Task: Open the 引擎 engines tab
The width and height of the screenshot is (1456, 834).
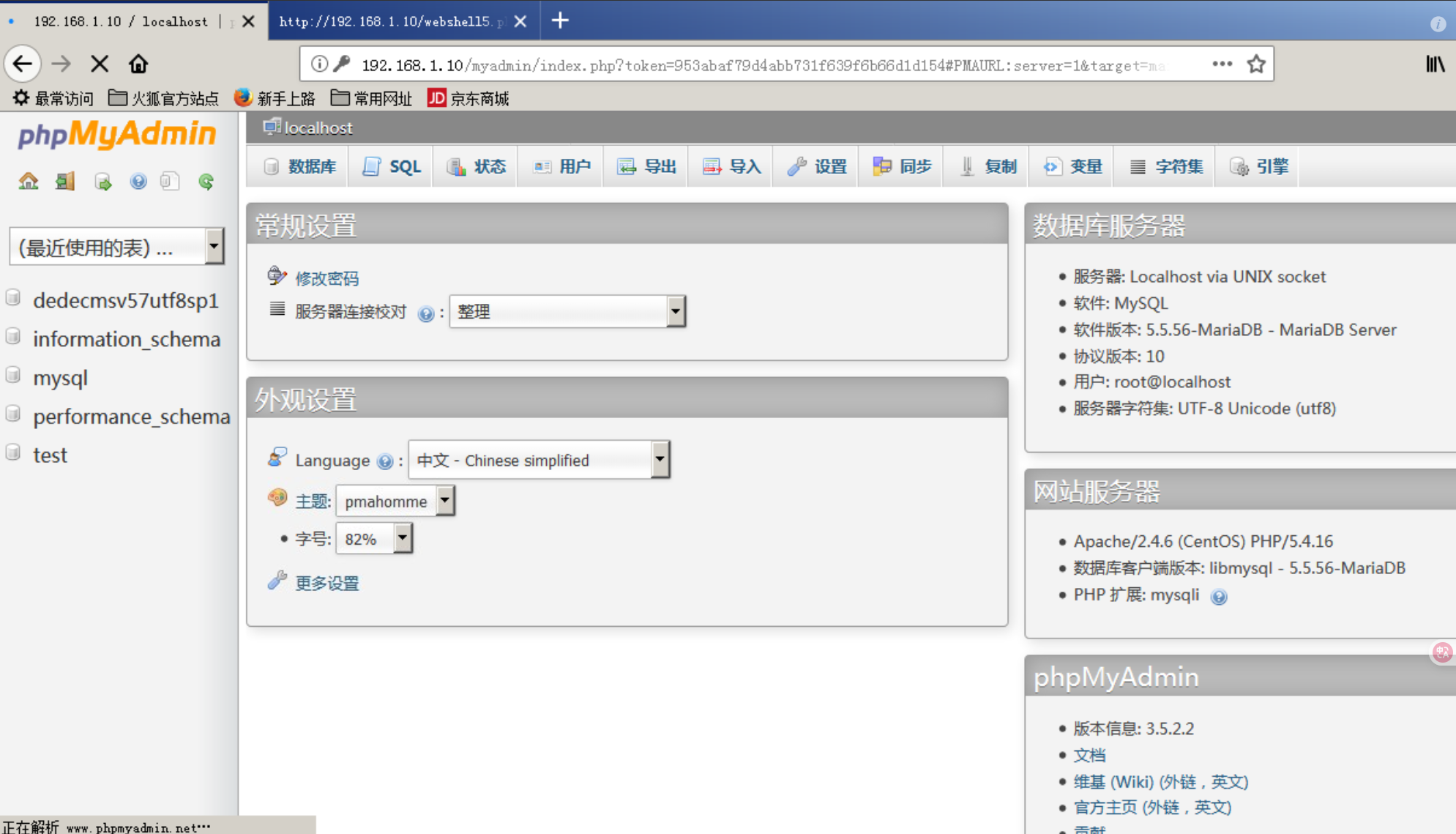Action: (x=1258, y=166)
